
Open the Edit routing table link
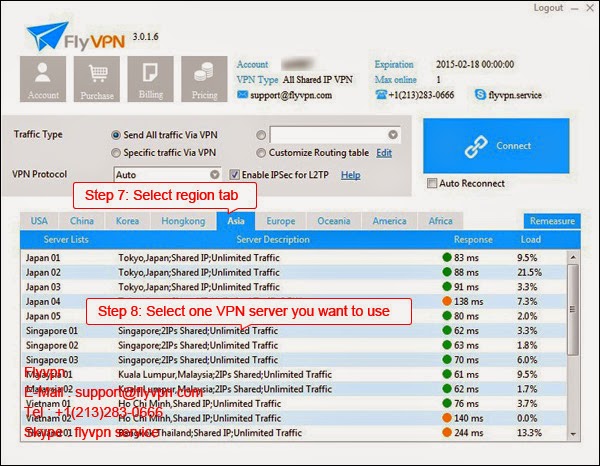tap(384, 153)
